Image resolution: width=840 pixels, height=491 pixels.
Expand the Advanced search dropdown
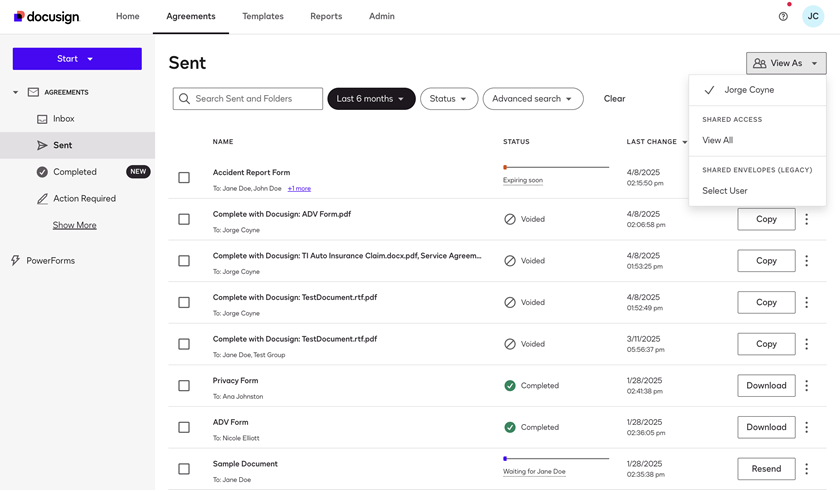click(x=533, y=99)
